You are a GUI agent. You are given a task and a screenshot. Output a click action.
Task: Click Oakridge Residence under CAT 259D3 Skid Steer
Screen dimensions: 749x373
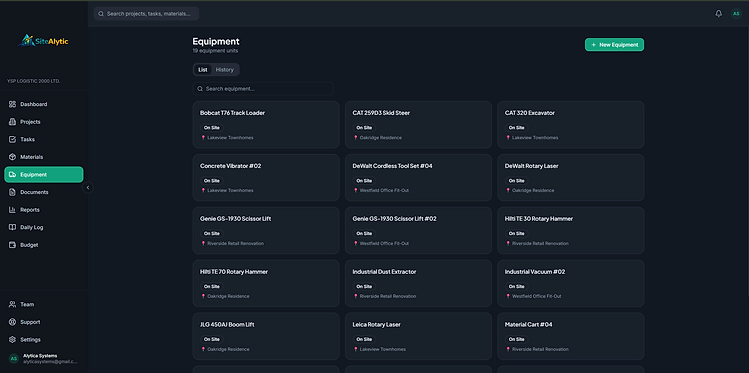[x=381, y=138]
